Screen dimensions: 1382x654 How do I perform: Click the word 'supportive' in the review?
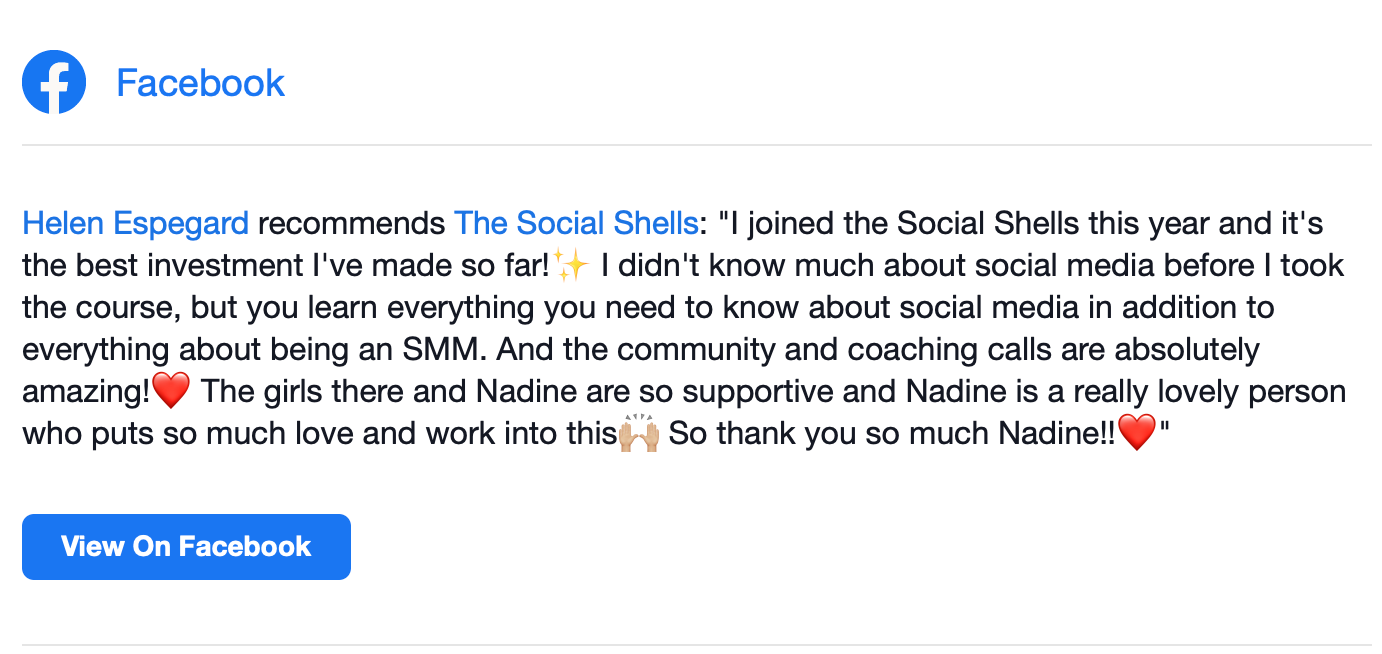tap(756, 392)
